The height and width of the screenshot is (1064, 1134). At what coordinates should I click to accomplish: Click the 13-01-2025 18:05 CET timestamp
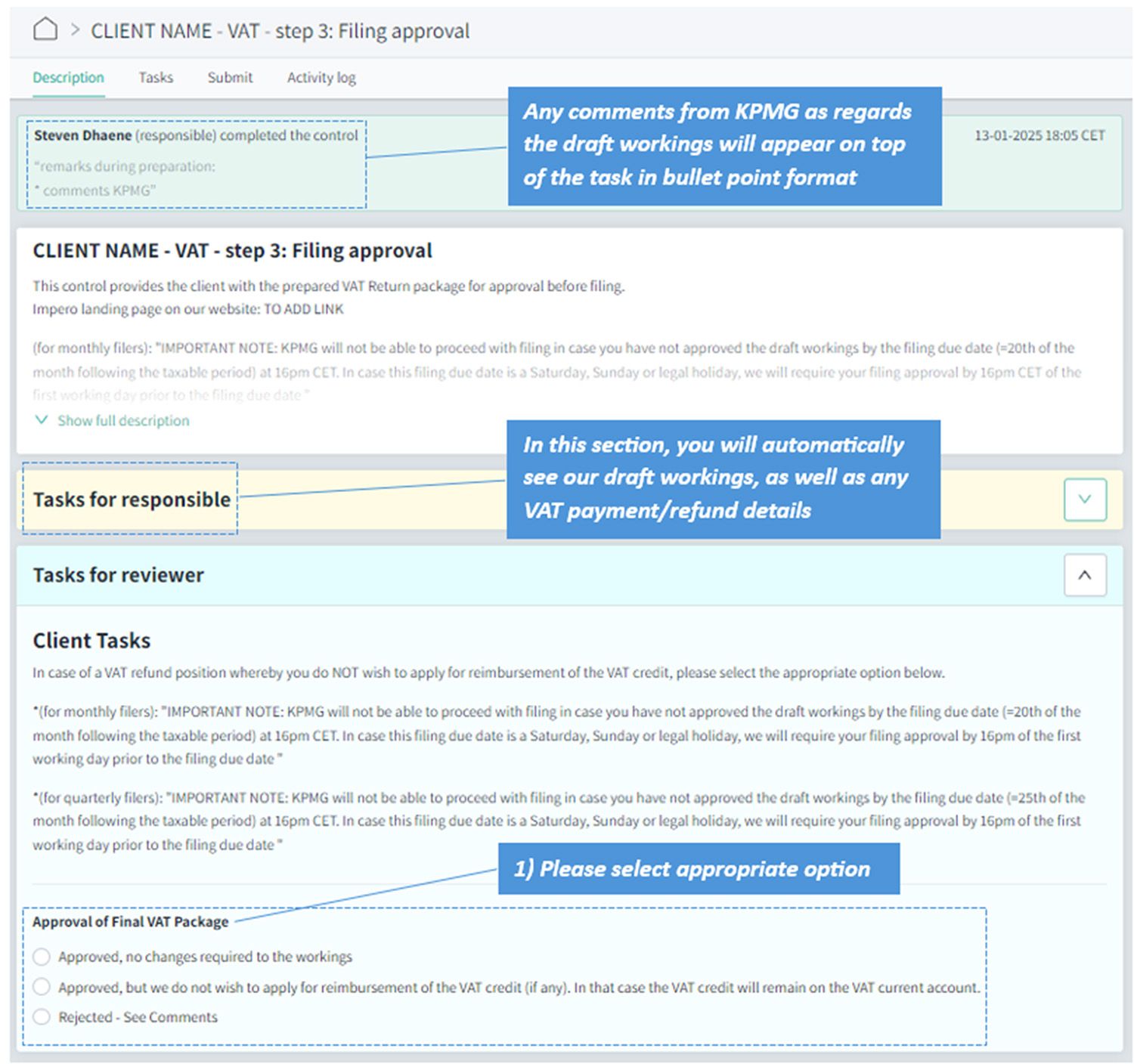pos(1039,136)
